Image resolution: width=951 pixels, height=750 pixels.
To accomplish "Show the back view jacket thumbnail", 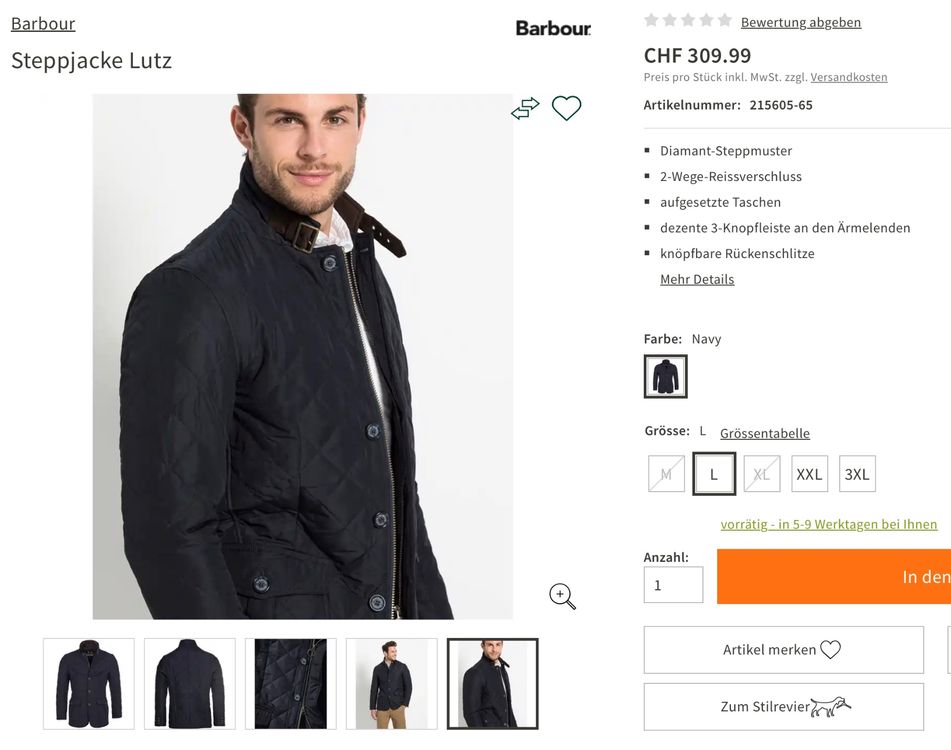I will click(x=190, y=684).
